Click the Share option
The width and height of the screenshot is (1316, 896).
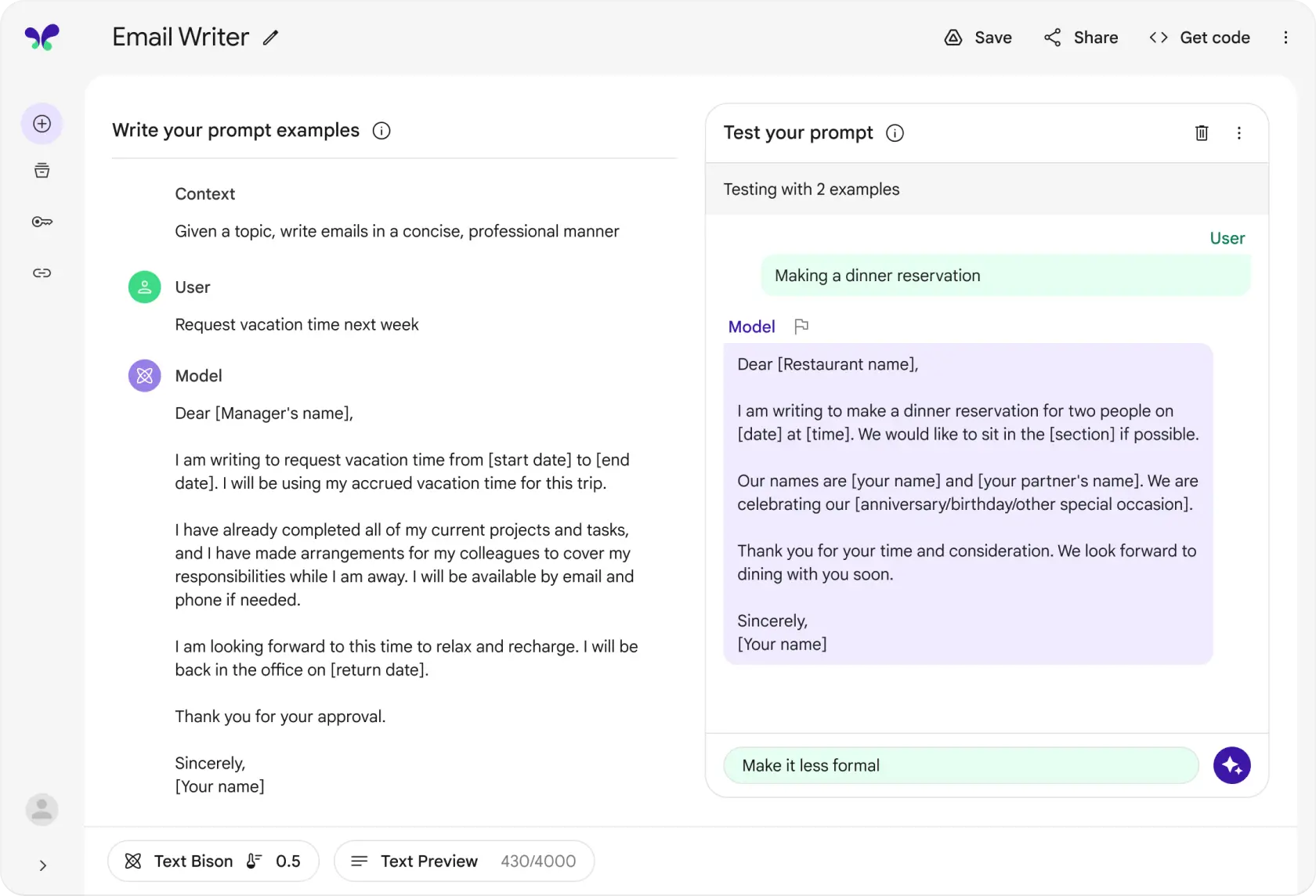1081,37
